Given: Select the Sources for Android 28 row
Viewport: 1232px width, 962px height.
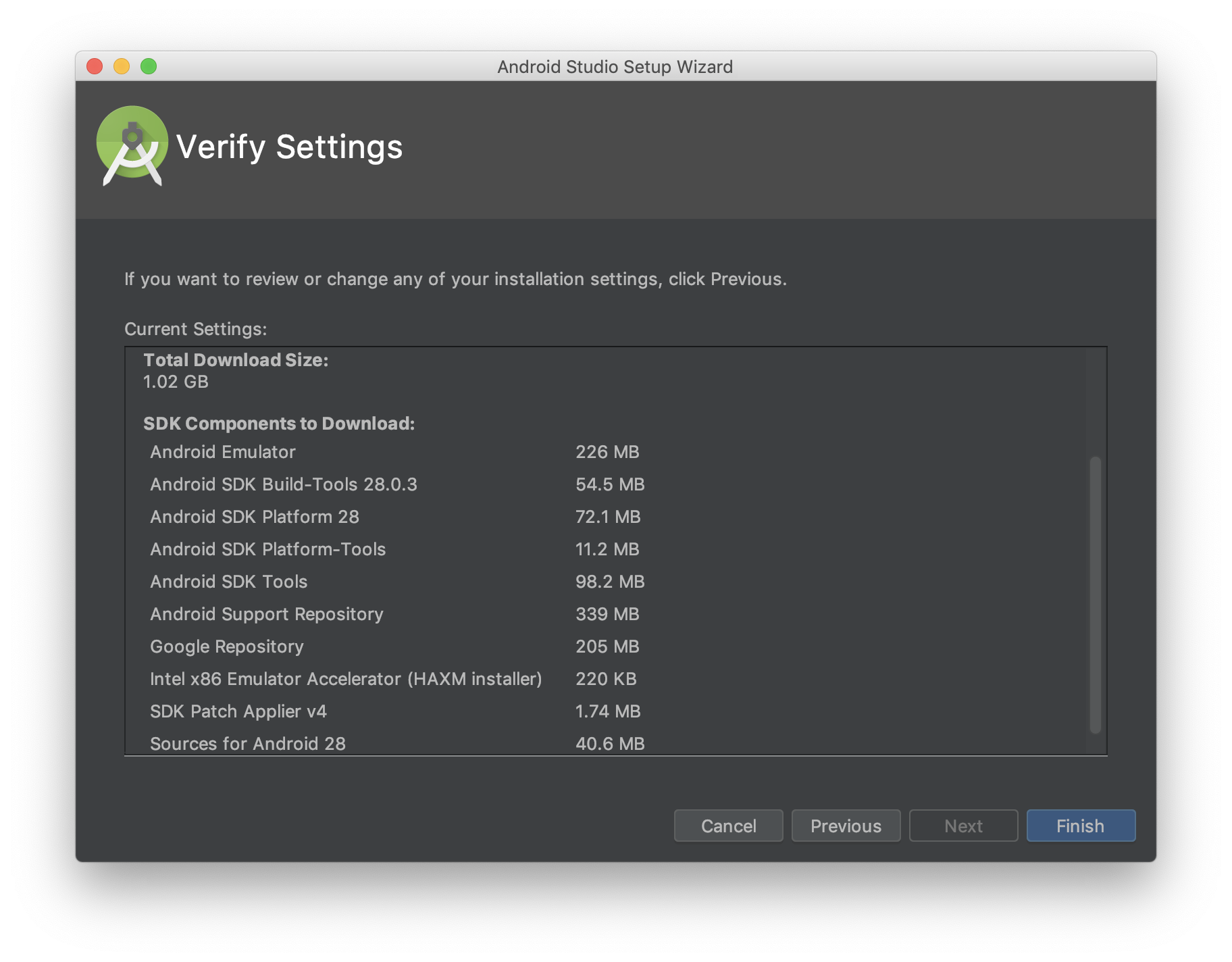Looking at the screenshot, I should [248, 743].
